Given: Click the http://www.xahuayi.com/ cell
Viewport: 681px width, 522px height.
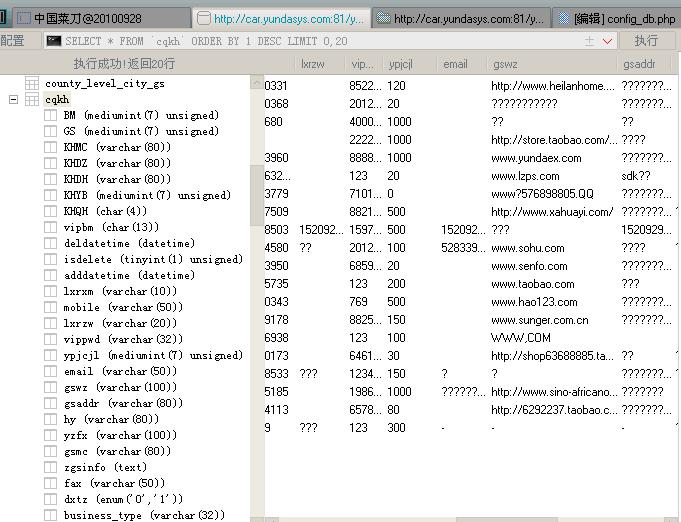Looking at the screenshot, I should (552, 212).
